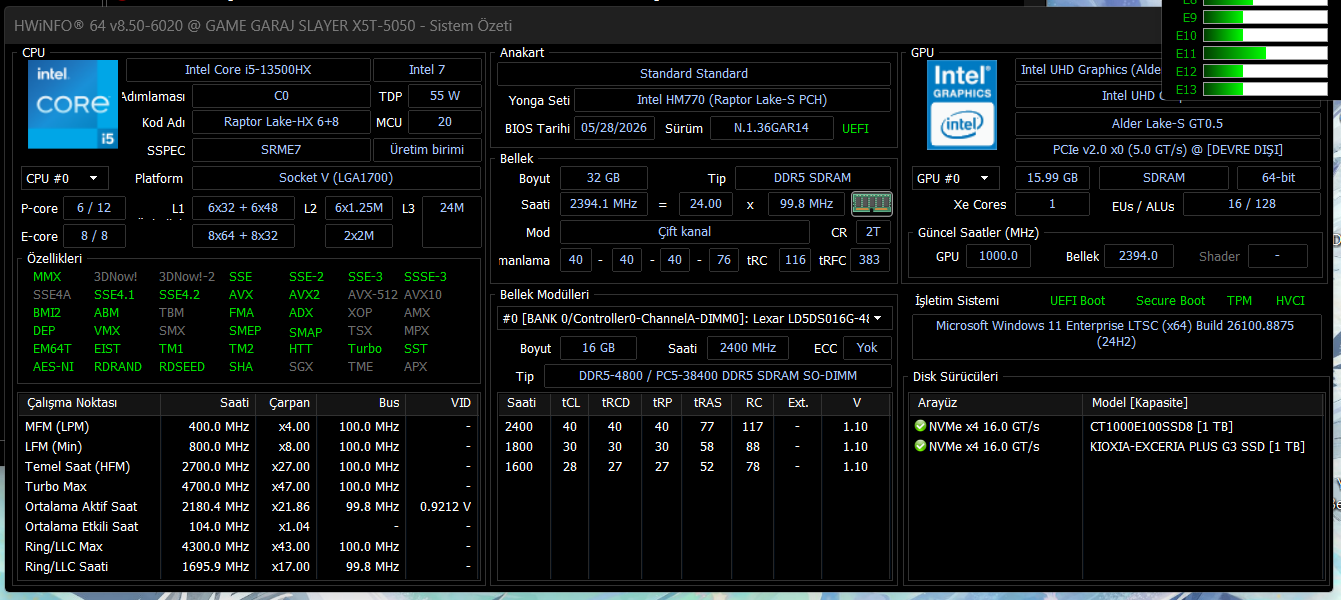
Task: Click the MCU value 20
Action: (x=444, y=122)
